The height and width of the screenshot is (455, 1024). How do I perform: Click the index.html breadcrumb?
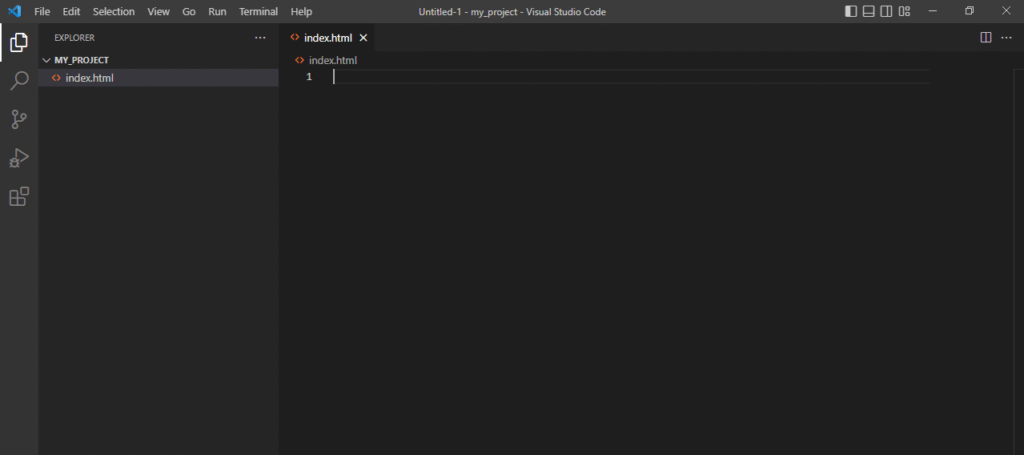332,60
